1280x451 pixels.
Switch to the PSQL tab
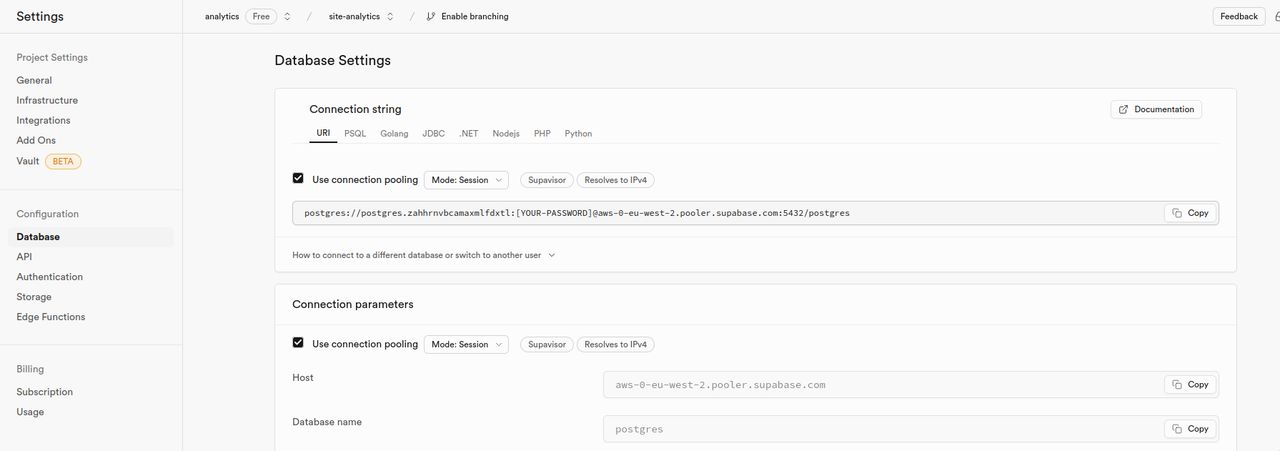[355, 133]
